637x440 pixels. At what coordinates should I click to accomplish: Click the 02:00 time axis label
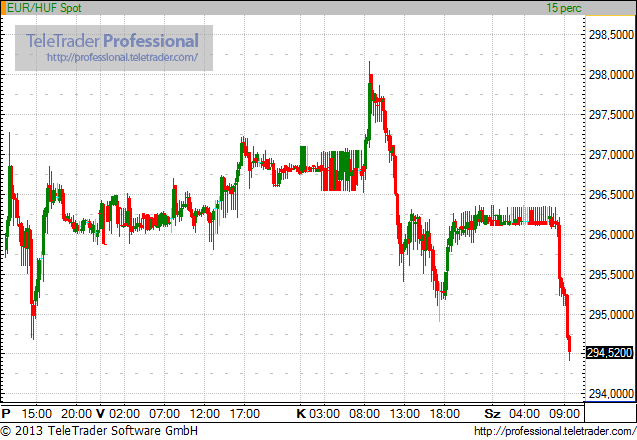click(x=124, y=414)
